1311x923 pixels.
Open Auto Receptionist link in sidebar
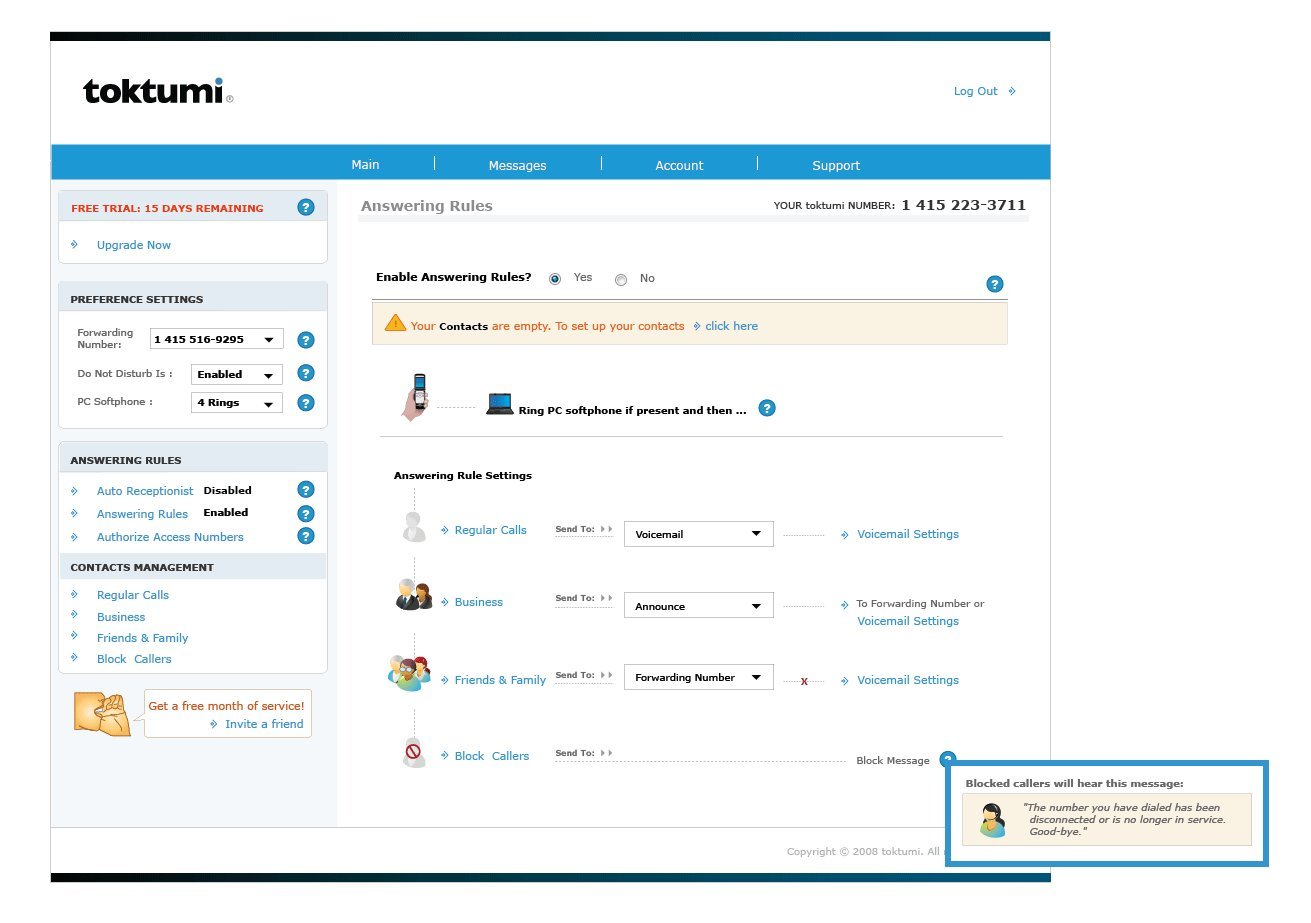(145, 491)
